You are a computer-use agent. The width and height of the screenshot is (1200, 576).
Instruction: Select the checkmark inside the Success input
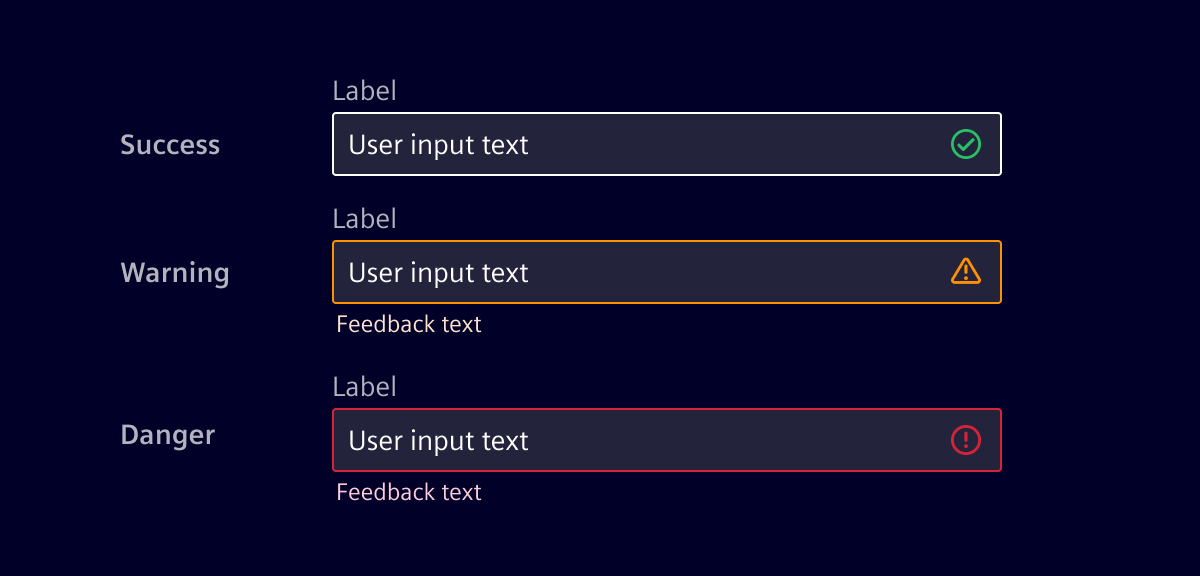[965, 144]
